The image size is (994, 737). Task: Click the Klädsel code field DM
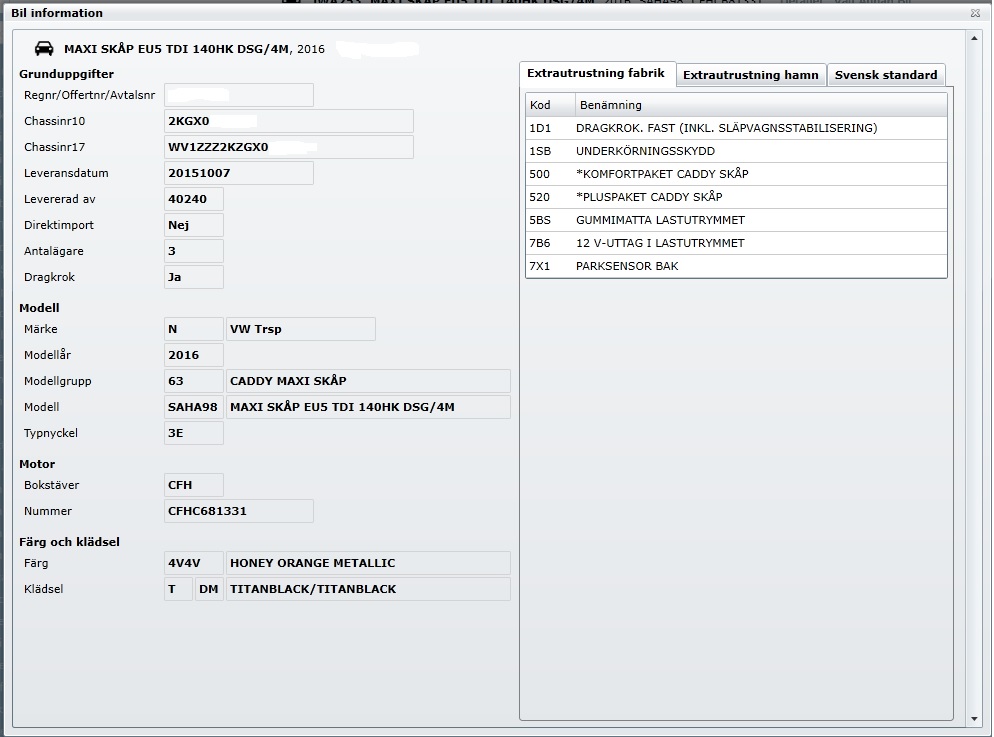209,589
